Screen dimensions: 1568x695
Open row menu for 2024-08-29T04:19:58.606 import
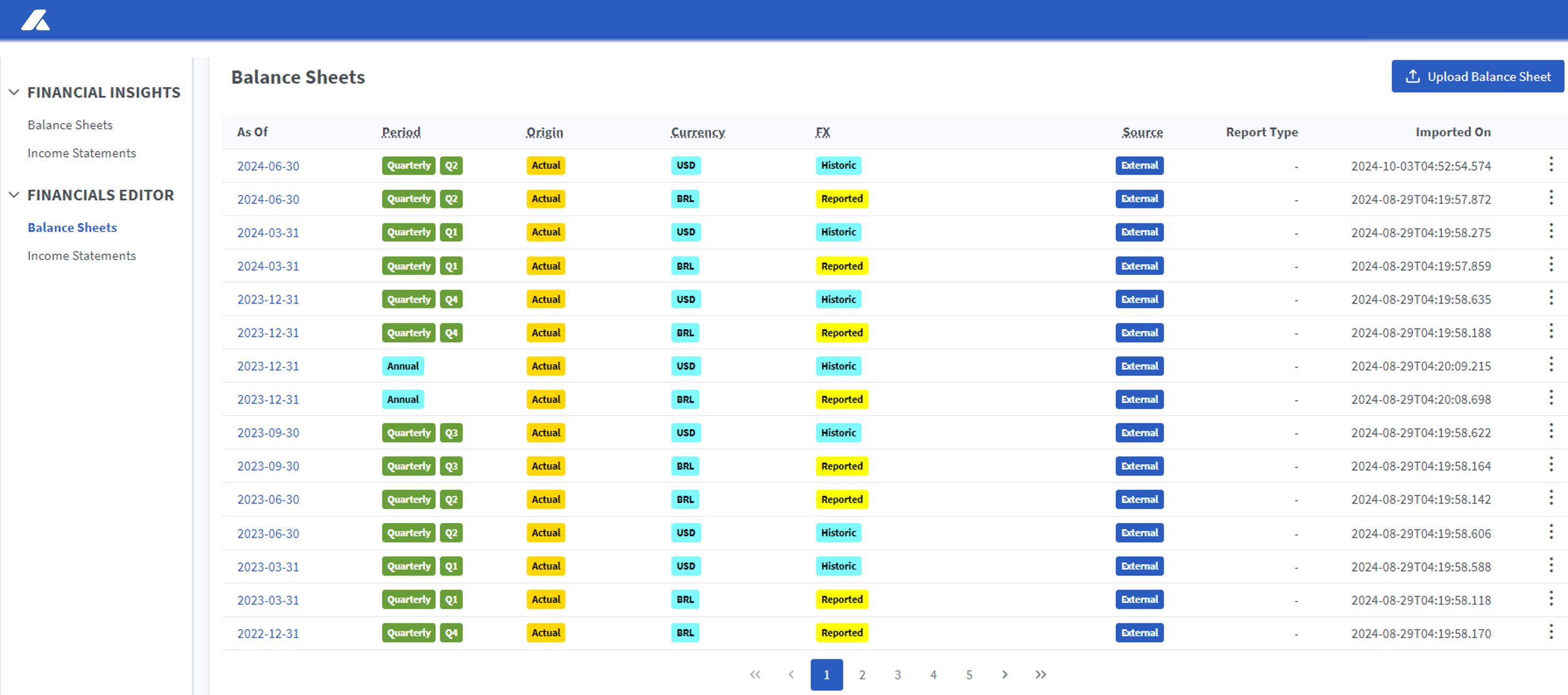tap(1550, 532)
